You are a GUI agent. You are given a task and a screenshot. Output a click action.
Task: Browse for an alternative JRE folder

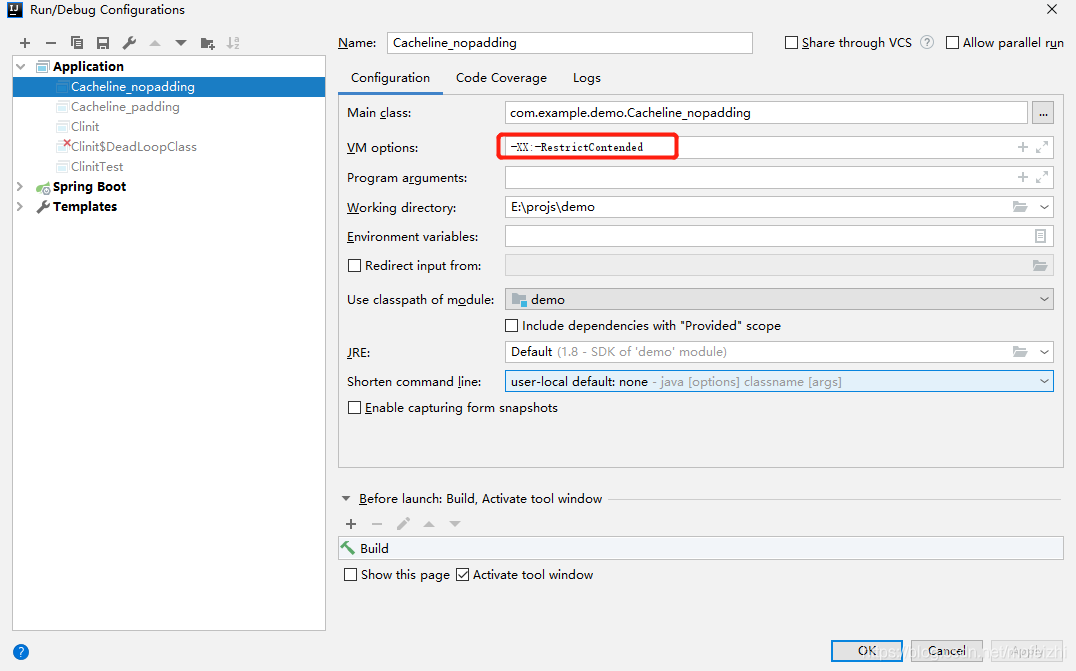pos(1020,352)
